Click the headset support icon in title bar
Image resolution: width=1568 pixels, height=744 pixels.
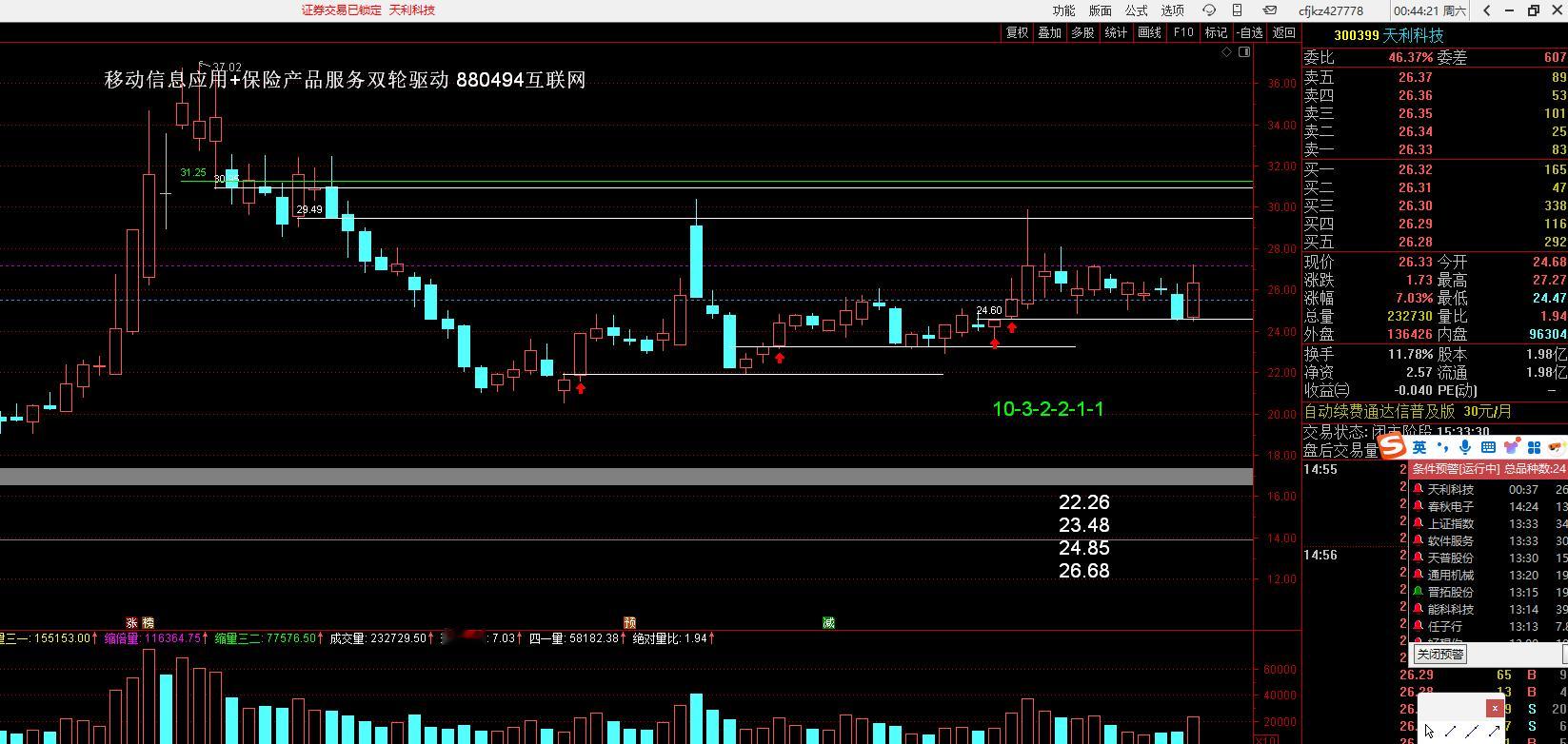(1209, 10)
